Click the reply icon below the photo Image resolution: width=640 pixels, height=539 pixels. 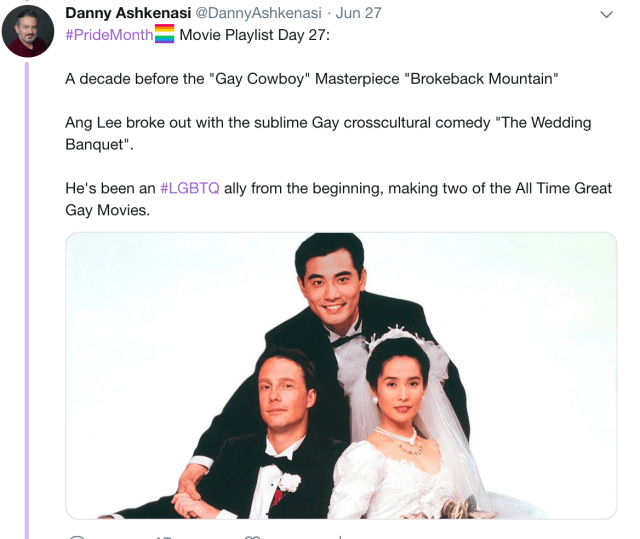pos(77,537)
